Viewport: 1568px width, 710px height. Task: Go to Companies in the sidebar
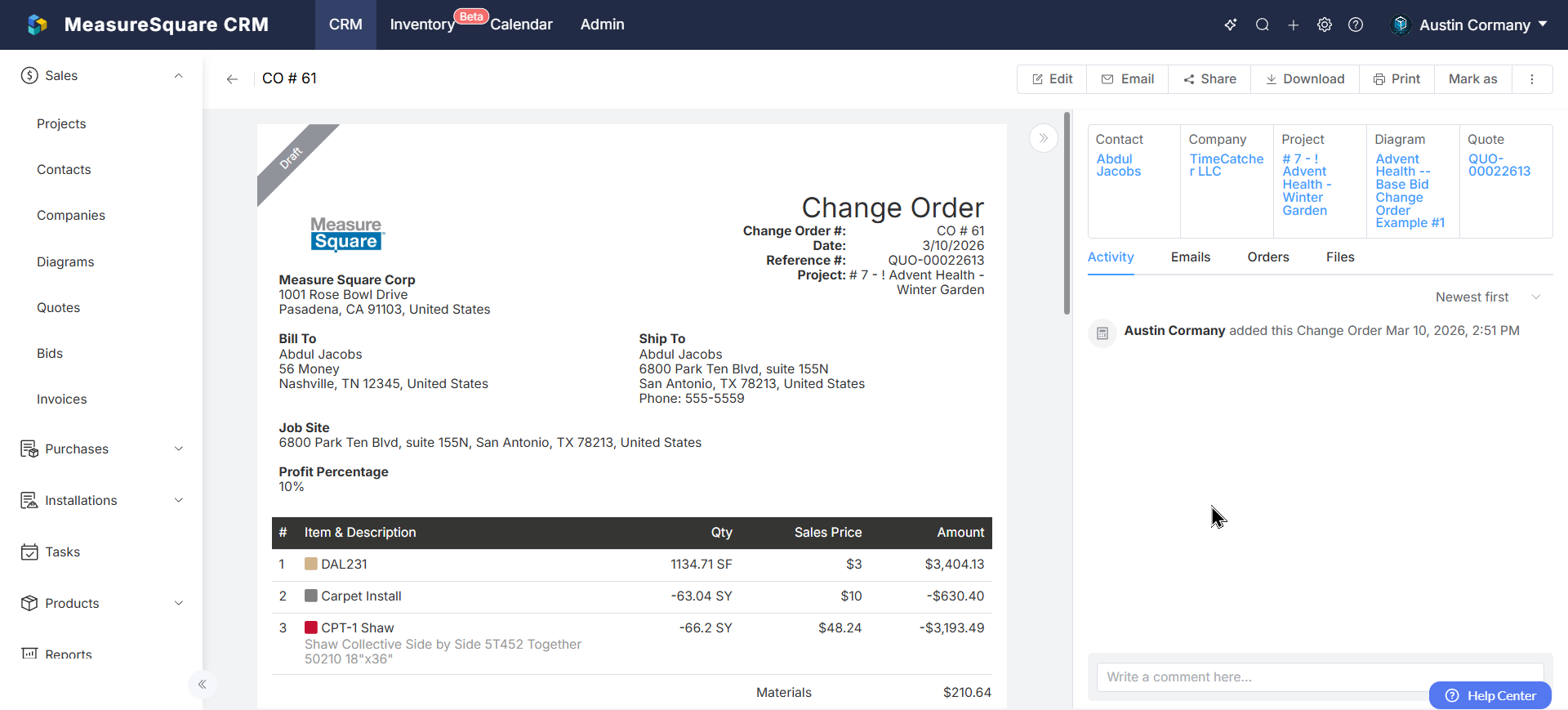[x=71, y=216]
